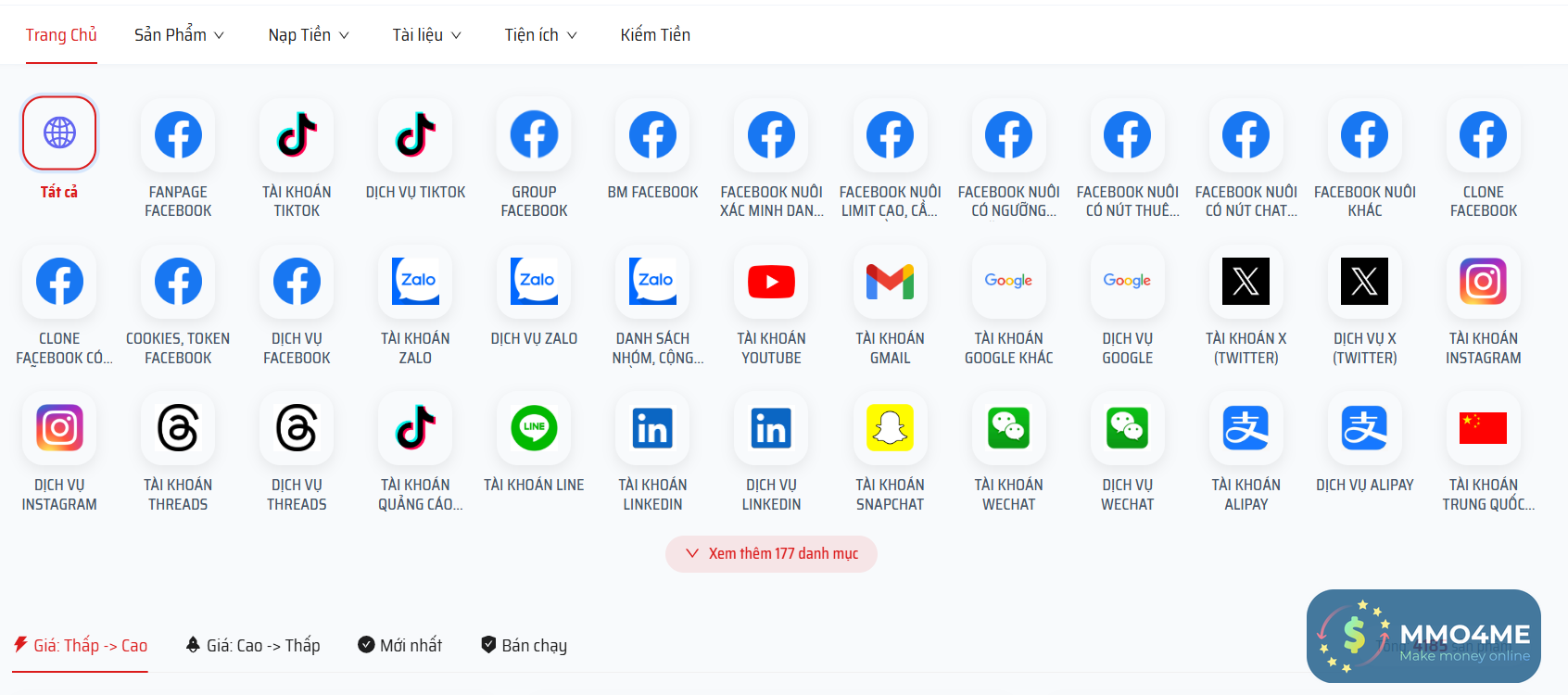
Task: Select the Tài khoản Threads icon
Action: 178,427
